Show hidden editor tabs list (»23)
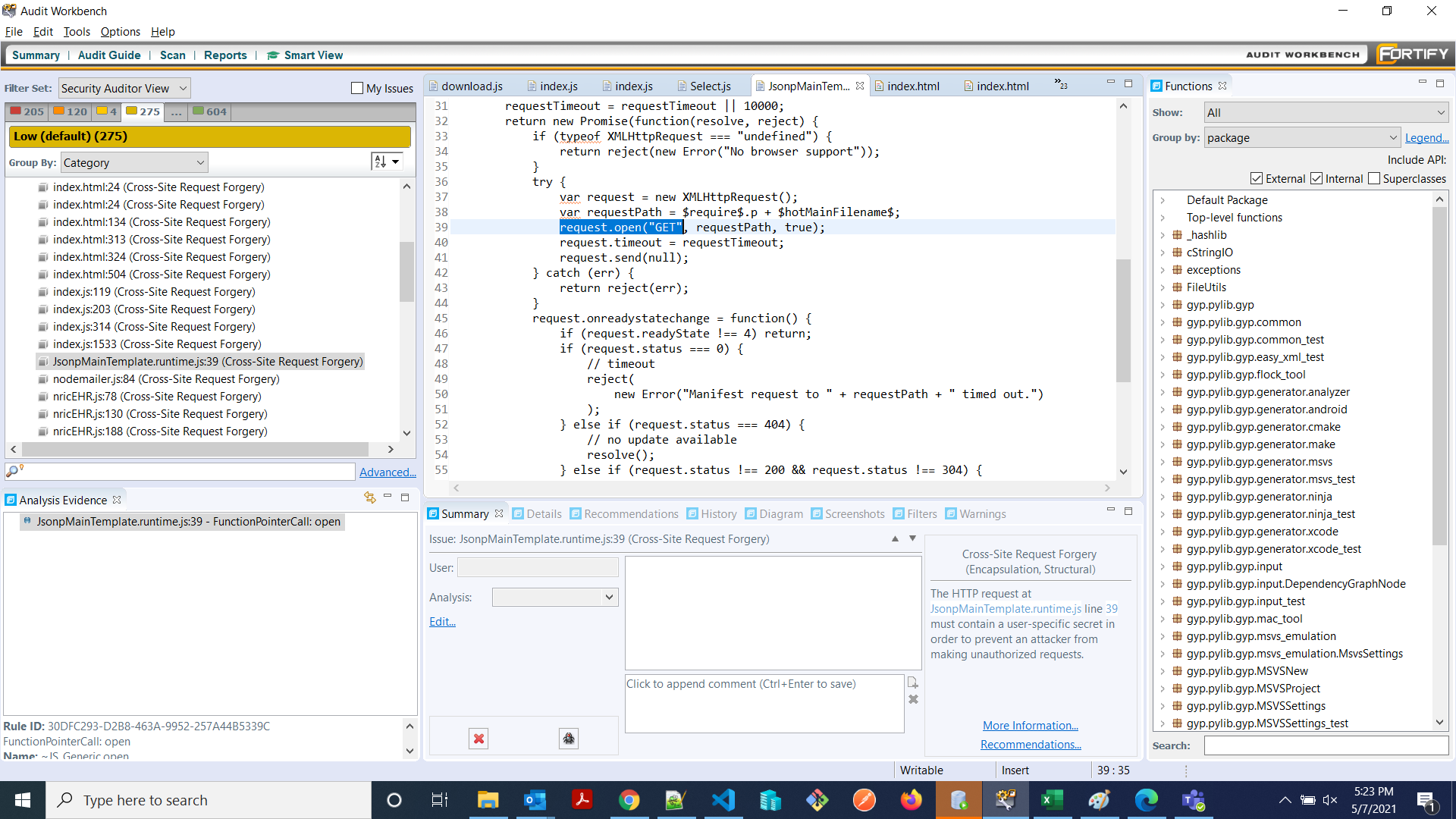Viewport: 1456px width, 819px height. click(1061, 85)
